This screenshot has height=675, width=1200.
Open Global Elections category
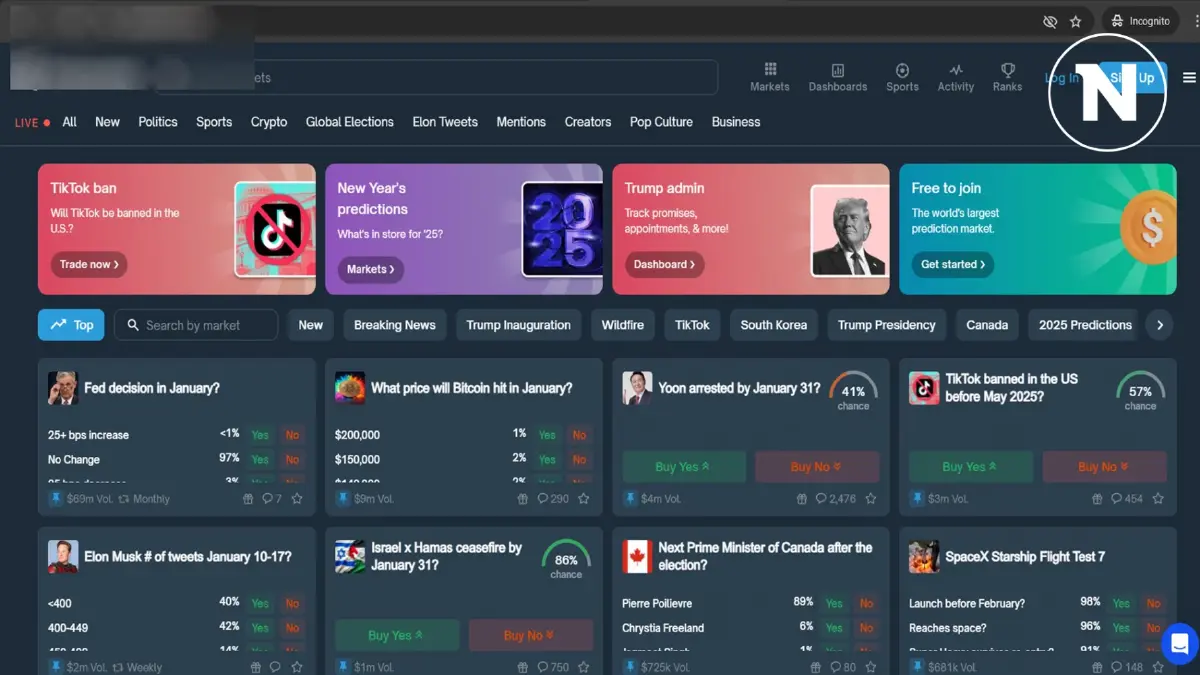(x=350, y=122)
